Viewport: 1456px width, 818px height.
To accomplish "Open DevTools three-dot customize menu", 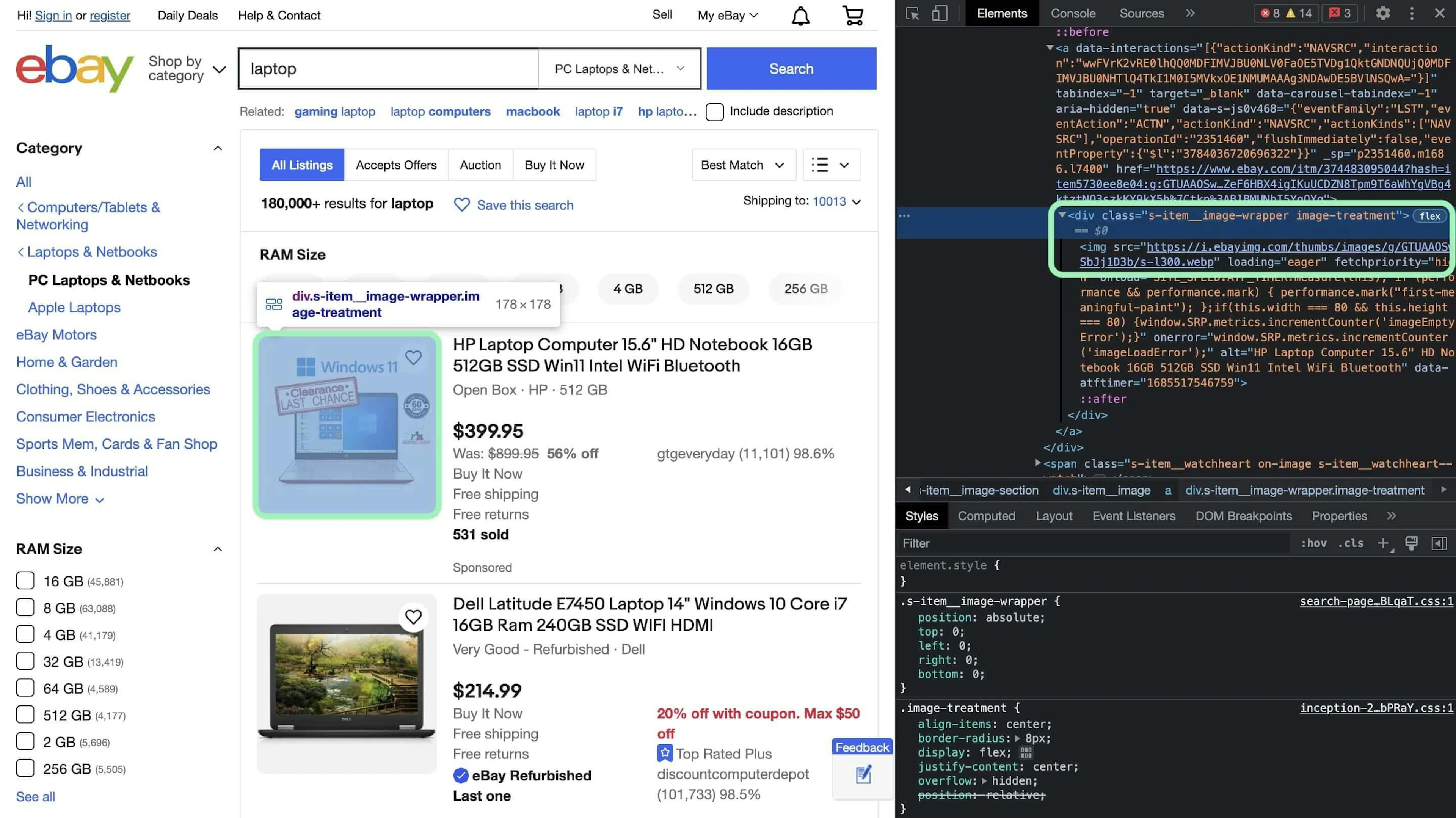I will pos(1411,13).
